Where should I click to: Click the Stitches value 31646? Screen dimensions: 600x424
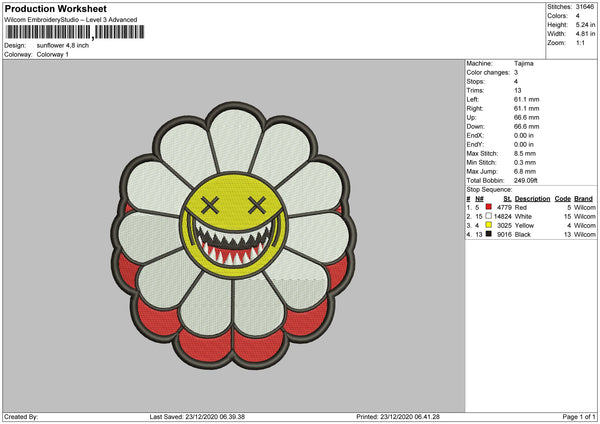(x=585, y=7)
